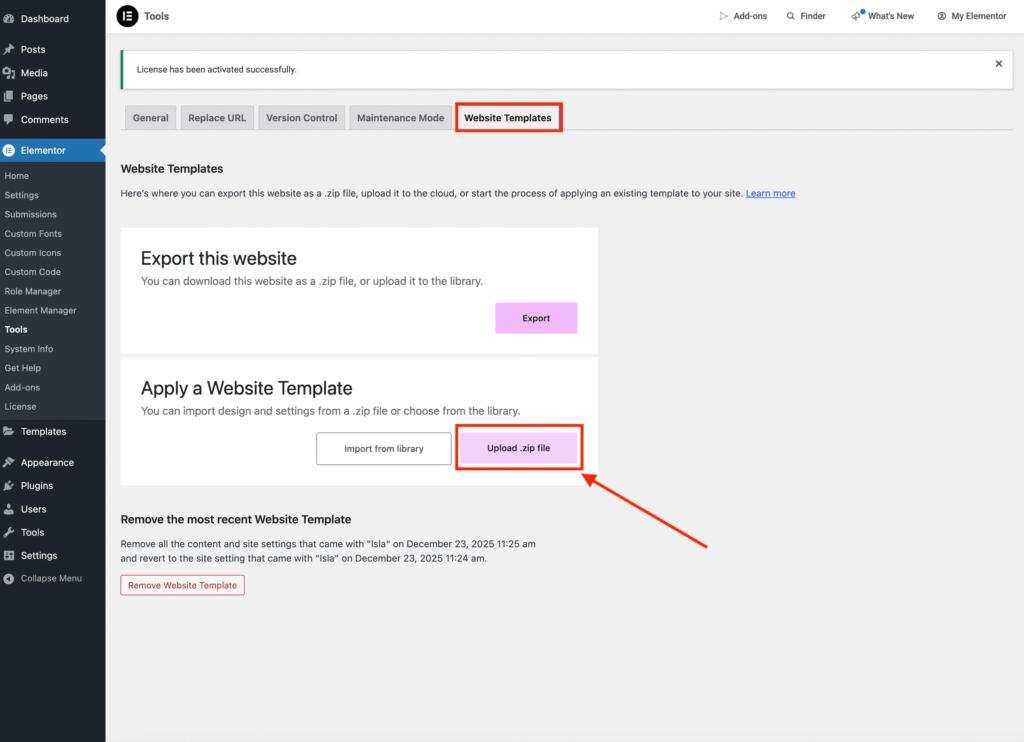Open the Media library icon
Image resolution: width=1024 pixels, height=742 pixels.
[x=9, y=73]
